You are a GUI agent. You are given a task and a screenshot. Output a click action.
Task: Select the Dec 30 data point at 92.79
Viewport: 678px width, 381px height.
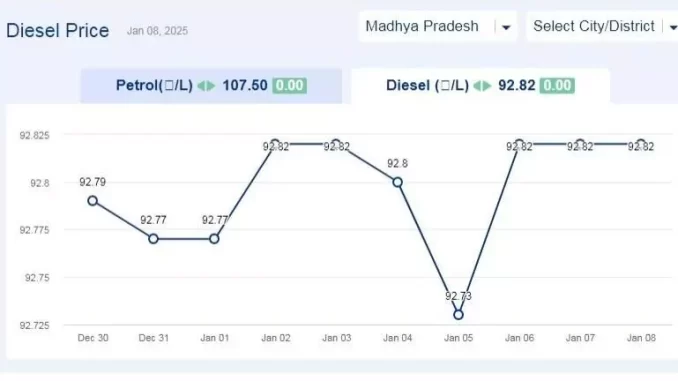click(x=93, y=201)
